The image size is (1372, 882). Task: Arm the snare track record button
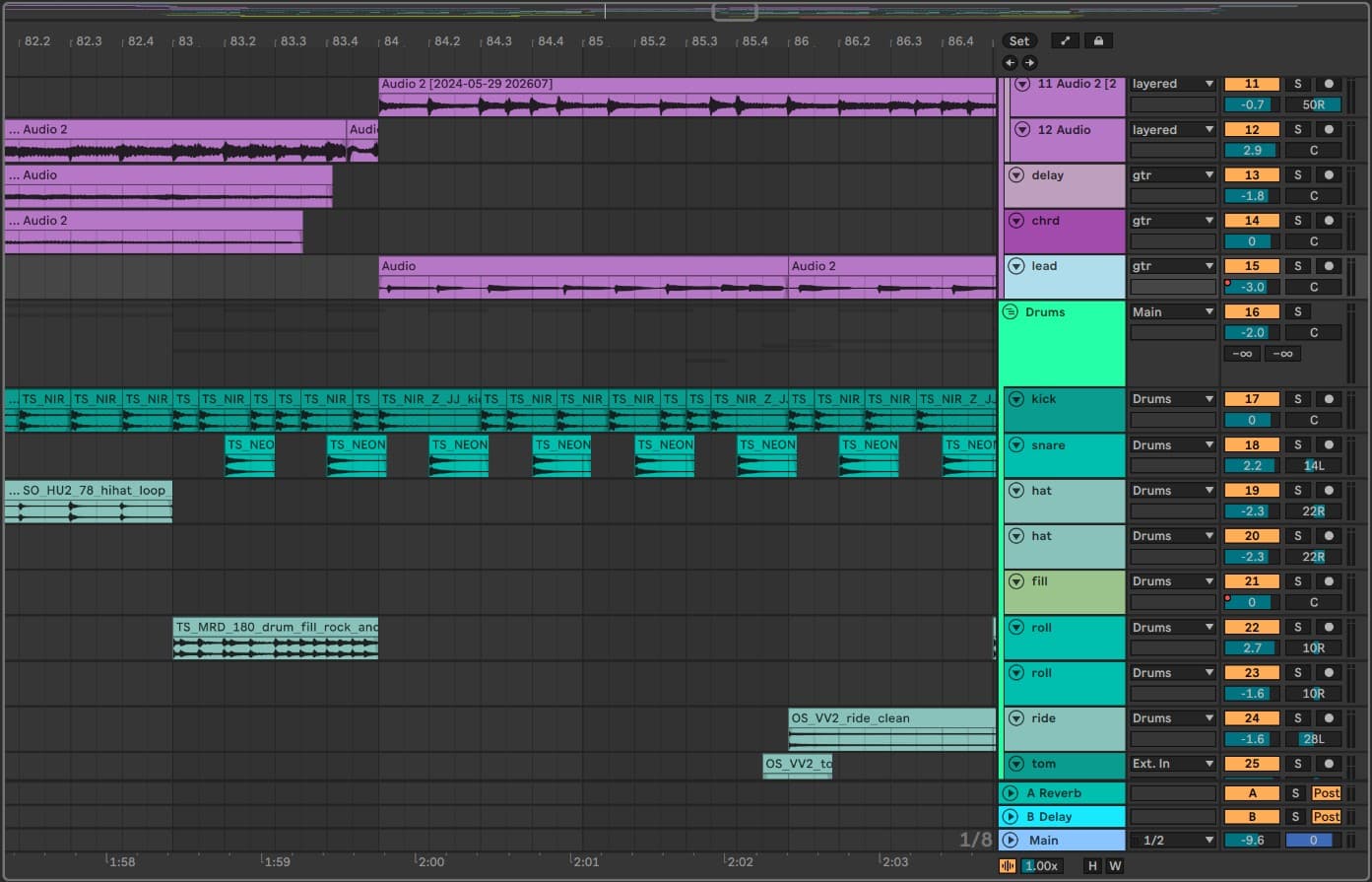pyautogui.click(x=1329, y=444)
